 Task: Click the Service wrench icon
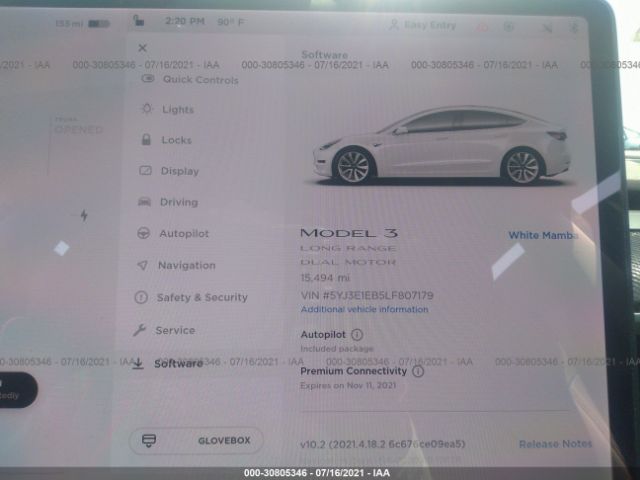(x=139, y=330)
